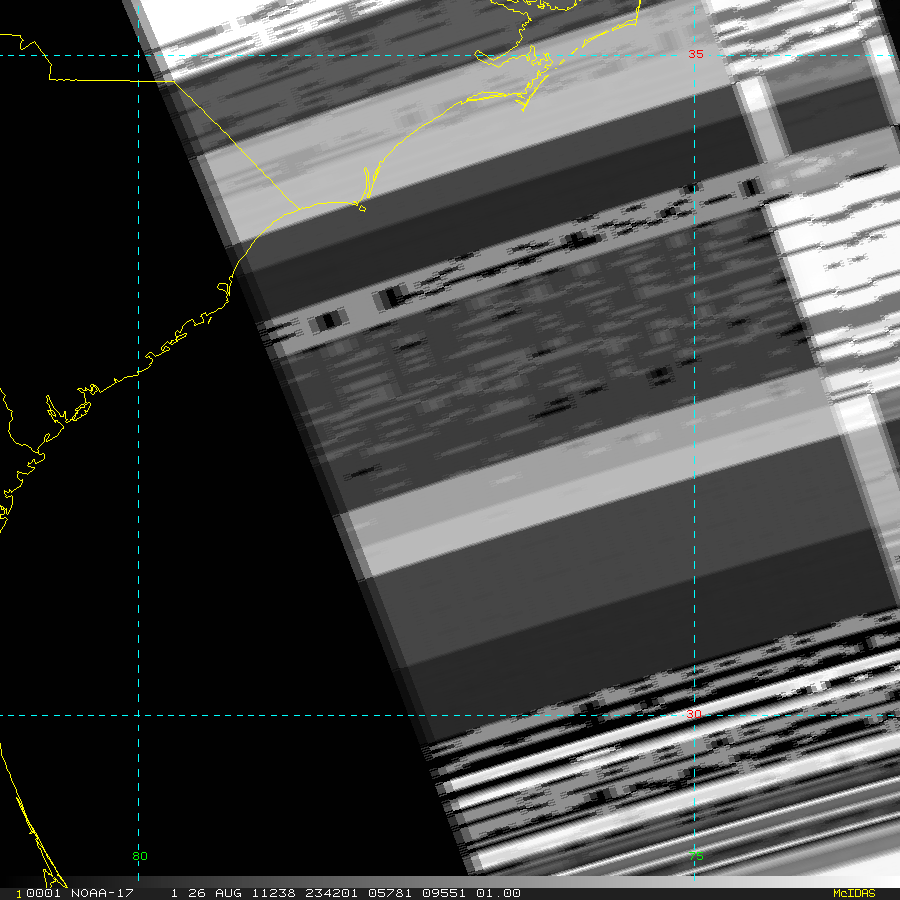
Task: Click the yellow McIDAS label
Action: (x=854, y=893)
